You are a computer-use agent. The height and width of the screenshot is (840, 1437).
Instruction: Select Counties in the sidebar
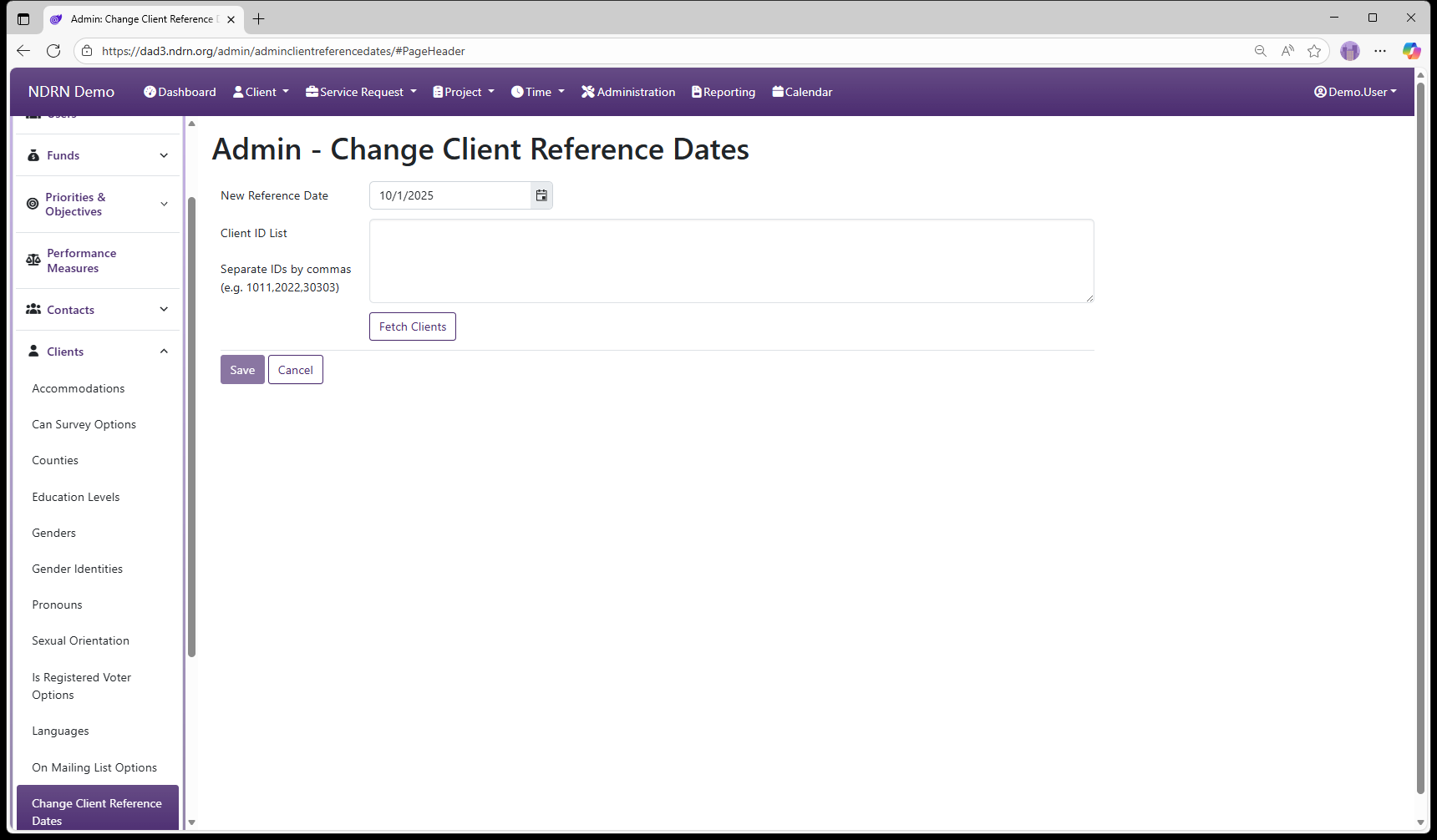pos(55,460)
